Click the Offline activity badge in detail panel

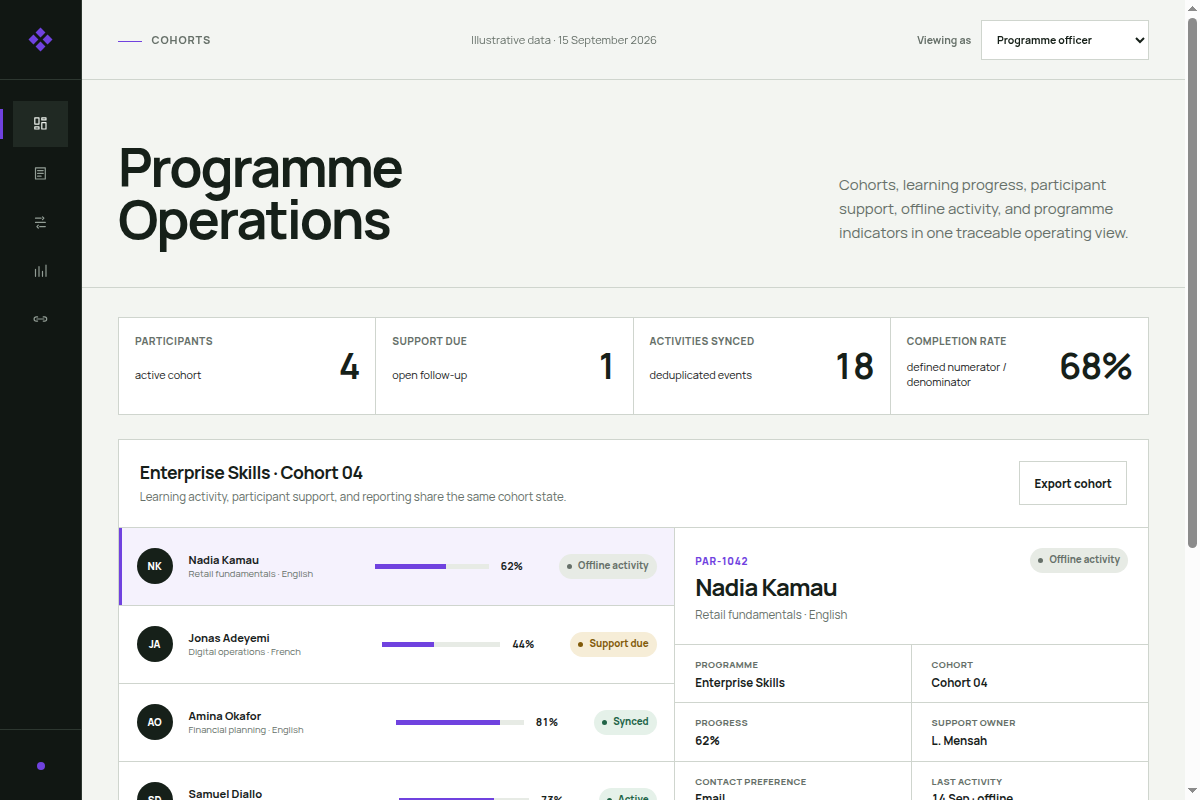pos(1079,560)
